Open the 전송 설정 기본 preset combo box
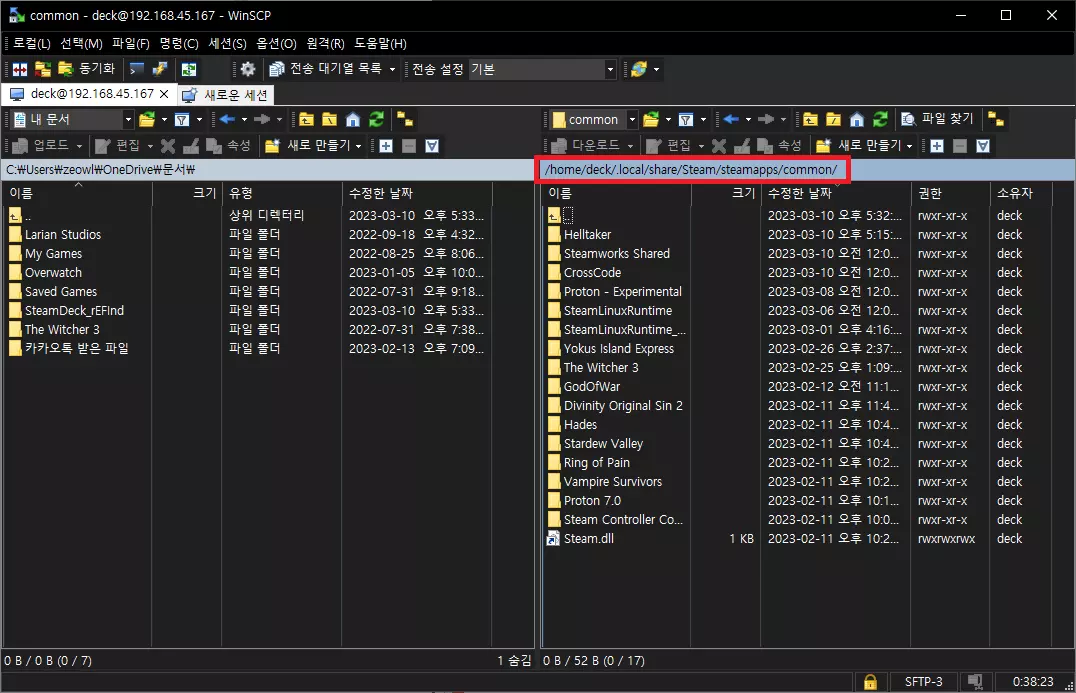Viewport: 1076px width, 693px height. 542,69
